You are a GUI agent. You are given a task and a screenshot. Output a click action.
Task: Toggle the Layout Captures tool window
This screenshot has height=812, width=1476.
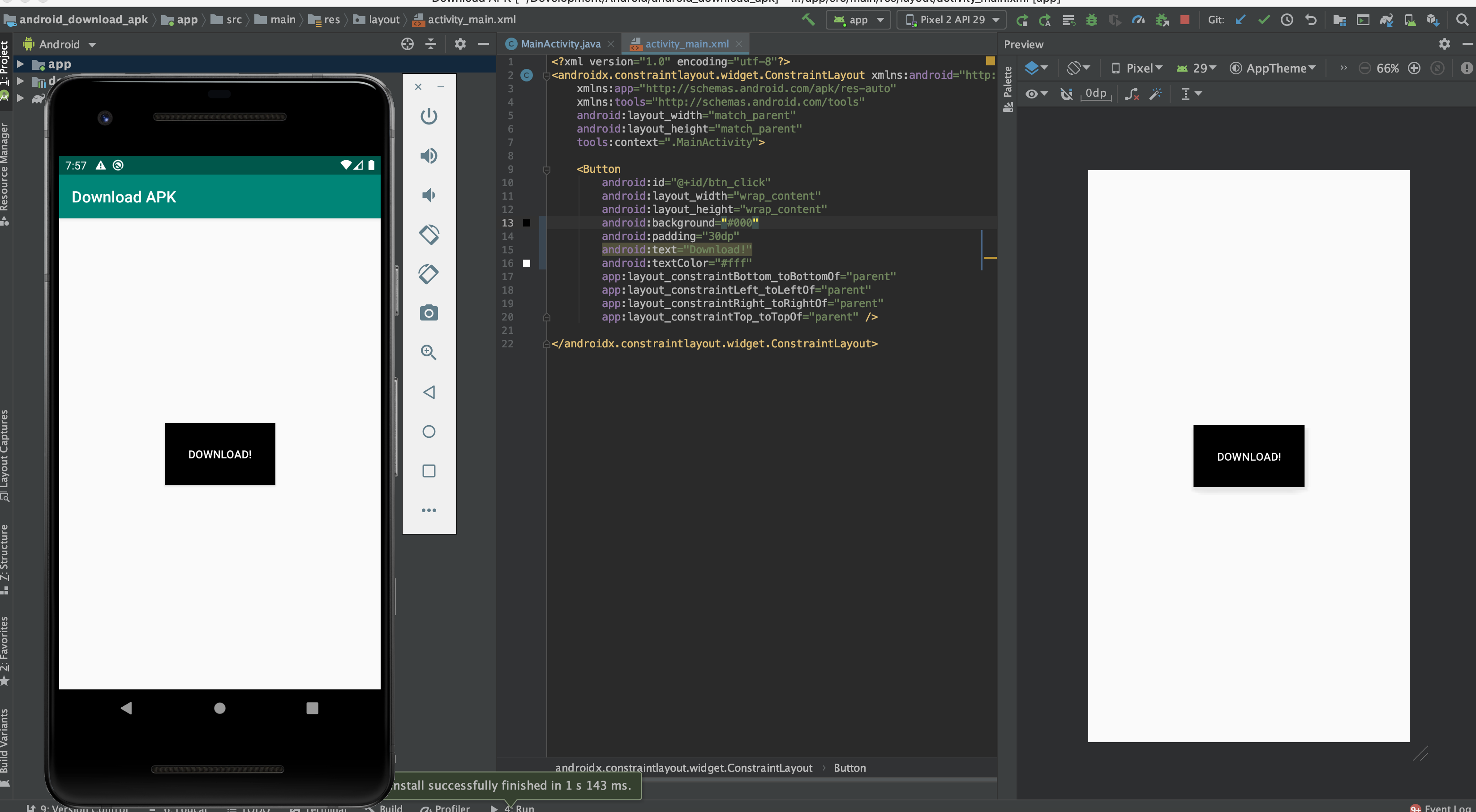tap(5, 456)
